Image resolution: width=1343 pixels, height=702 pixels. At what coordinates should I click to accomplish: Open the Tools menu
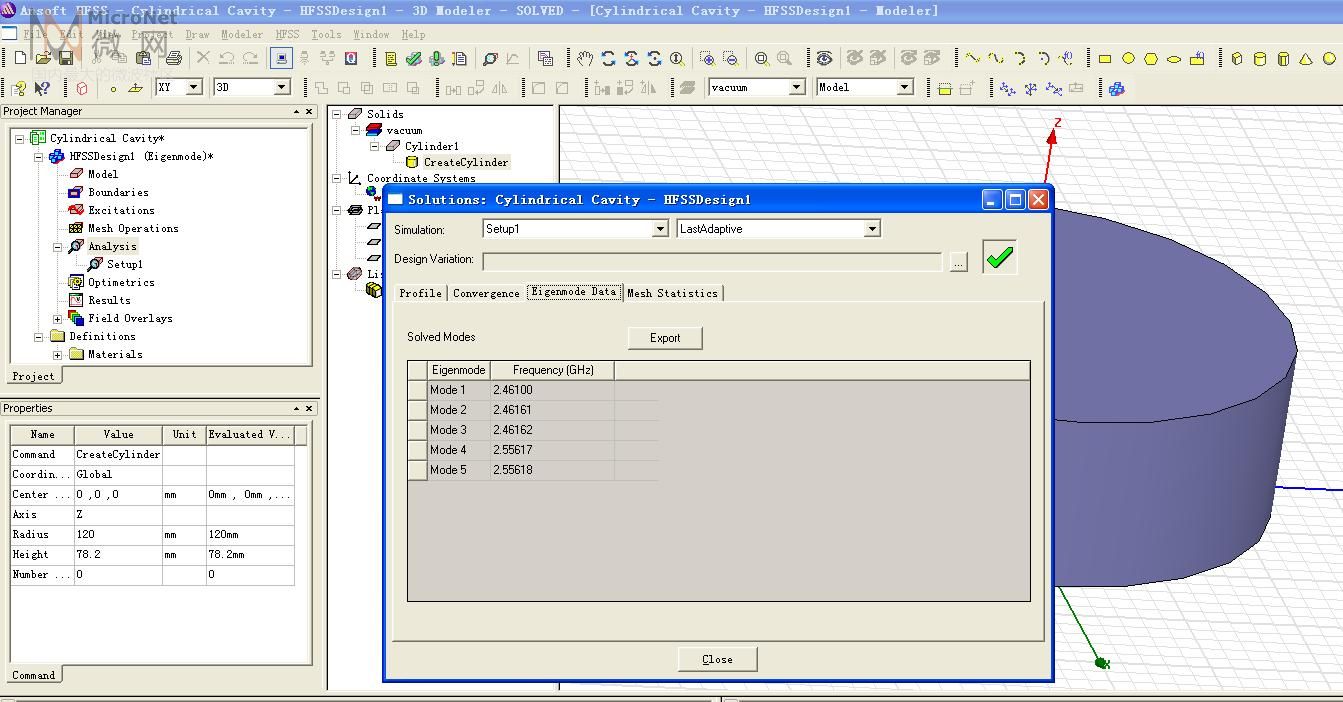tap(326, 34)
